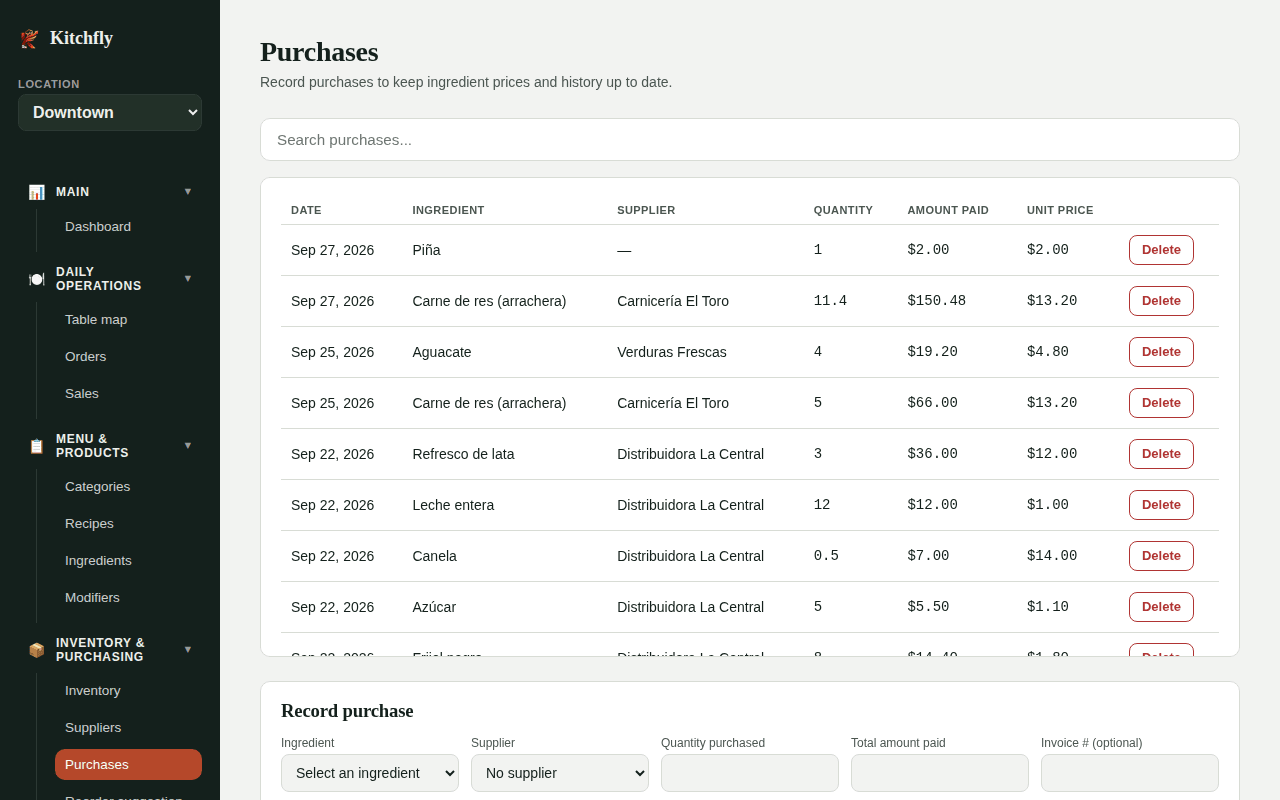Delete the Azúcar purchase

(1161, 607)
